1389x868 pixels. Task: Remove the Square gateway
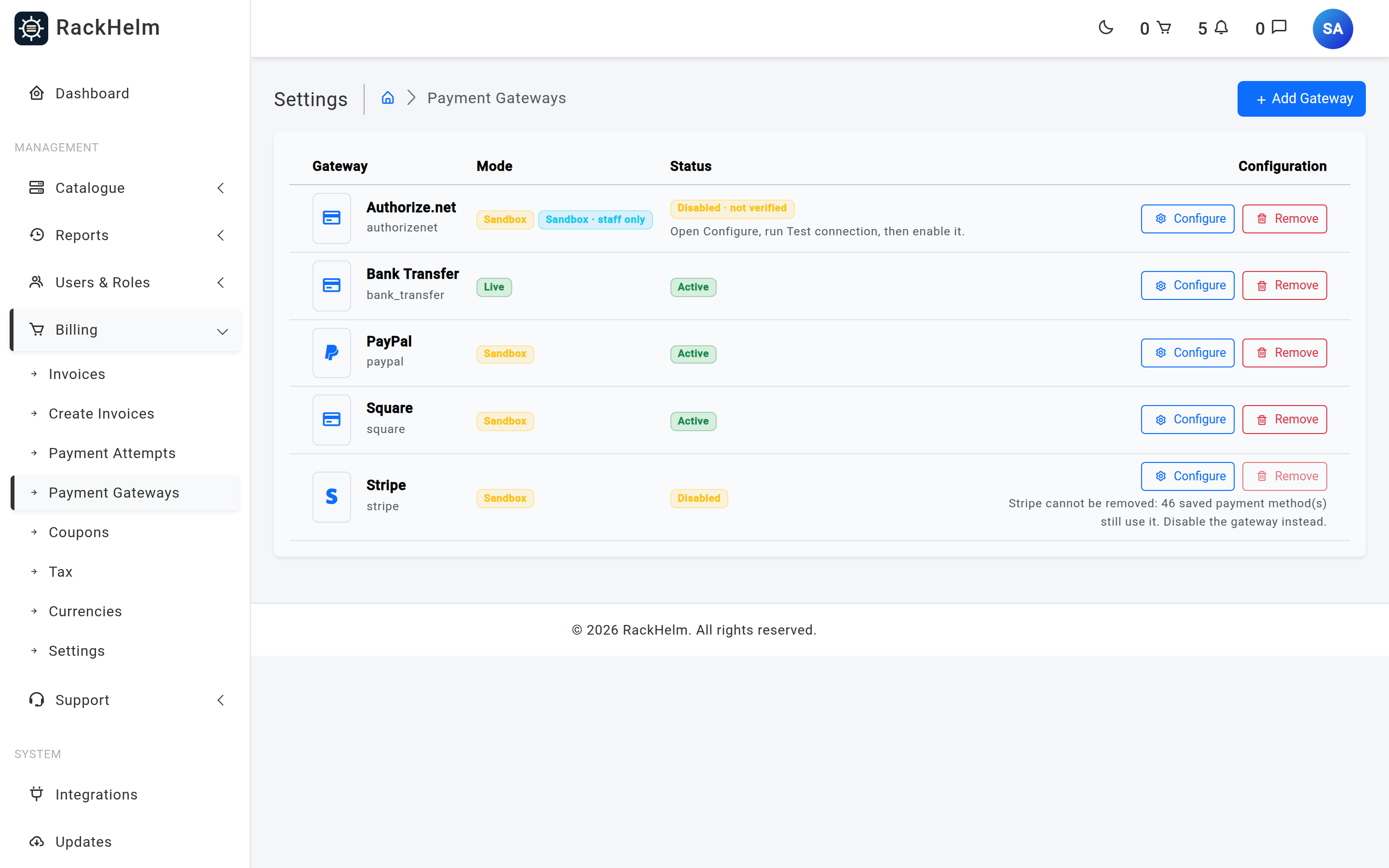point(1284,420)
